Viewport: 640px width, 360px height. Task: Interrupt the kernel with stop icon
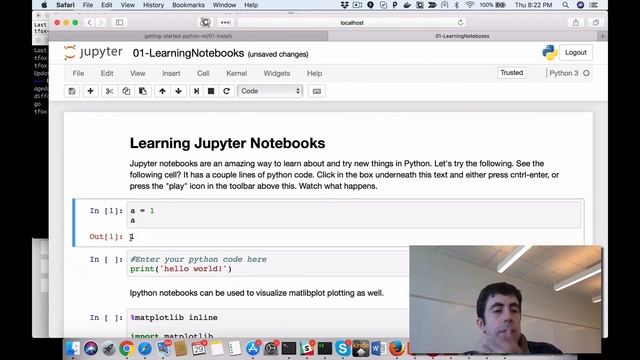pos(211,91)
